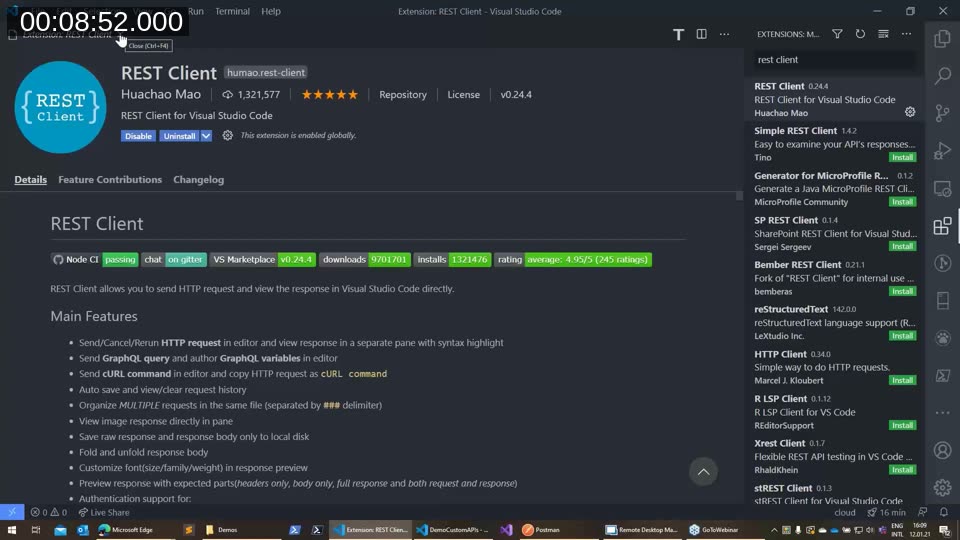
Task: Switch to DemoCustomAPIs VS Code window in taskbar
Action: (x=452, y=530)
